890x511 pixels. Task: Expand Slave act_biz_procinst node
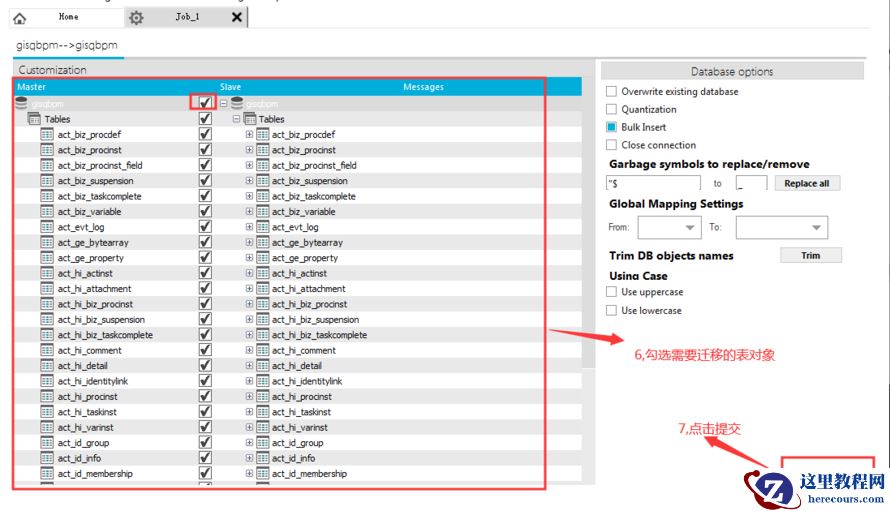coord(249,150)
